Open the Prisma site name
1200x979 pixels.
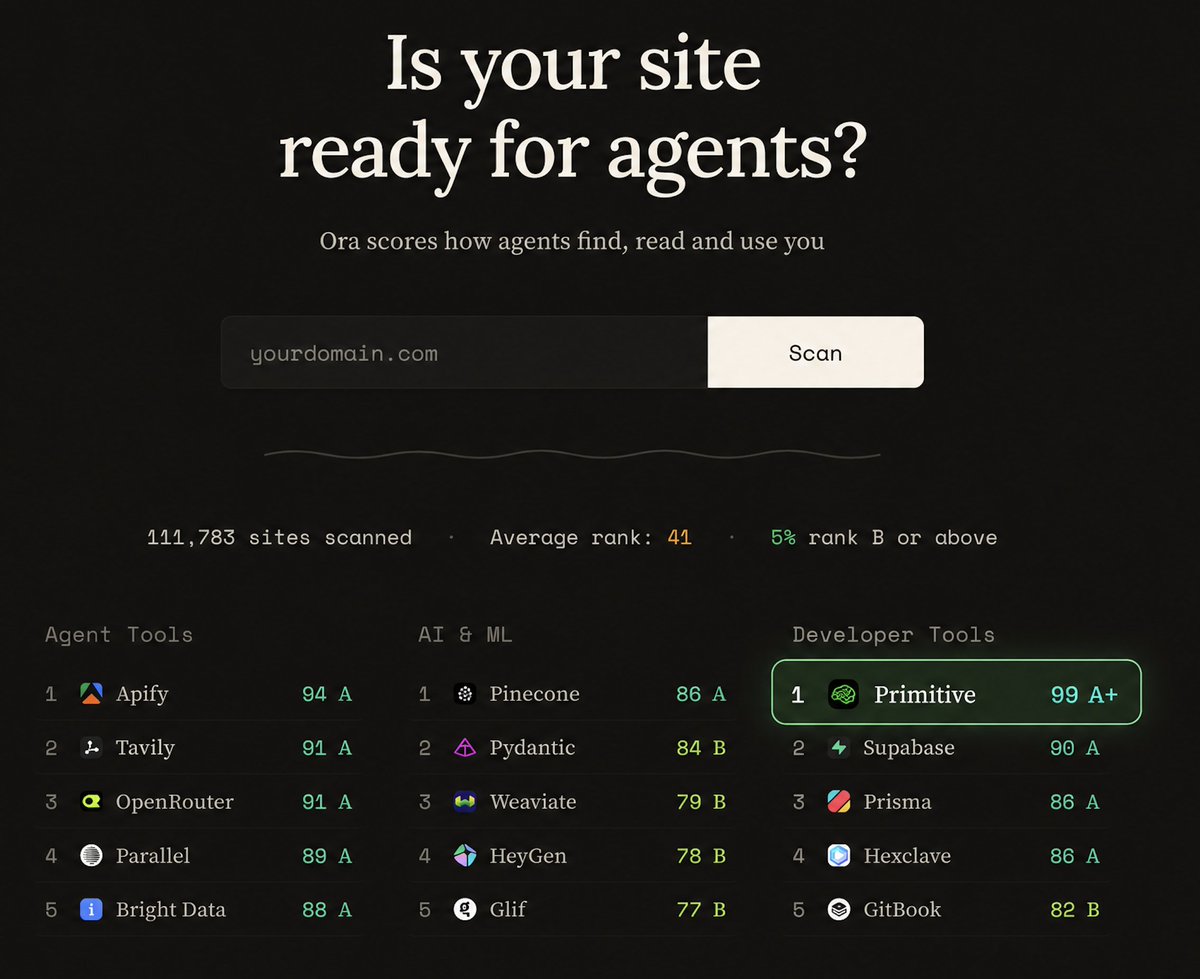[x=897, y=802]
